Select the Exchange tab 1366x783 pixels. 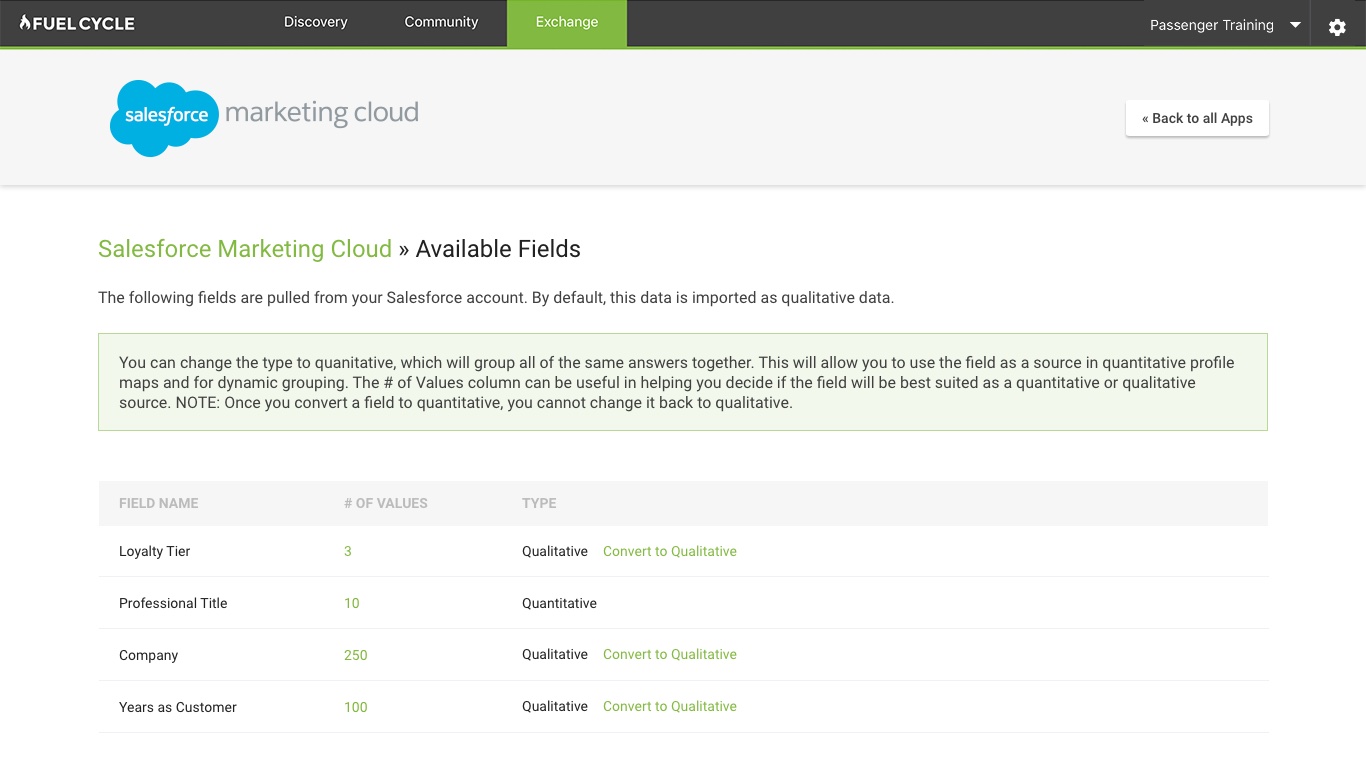click(567, 22)
